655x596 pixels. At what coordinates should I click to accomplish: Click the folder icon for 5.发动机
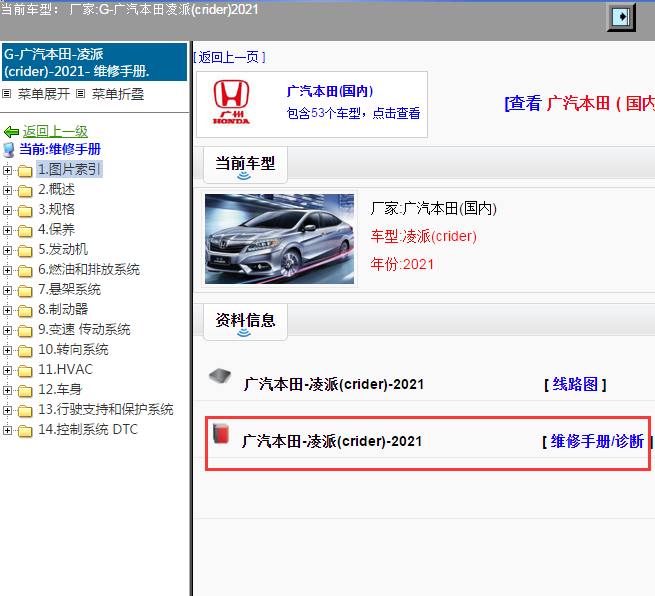25,251
